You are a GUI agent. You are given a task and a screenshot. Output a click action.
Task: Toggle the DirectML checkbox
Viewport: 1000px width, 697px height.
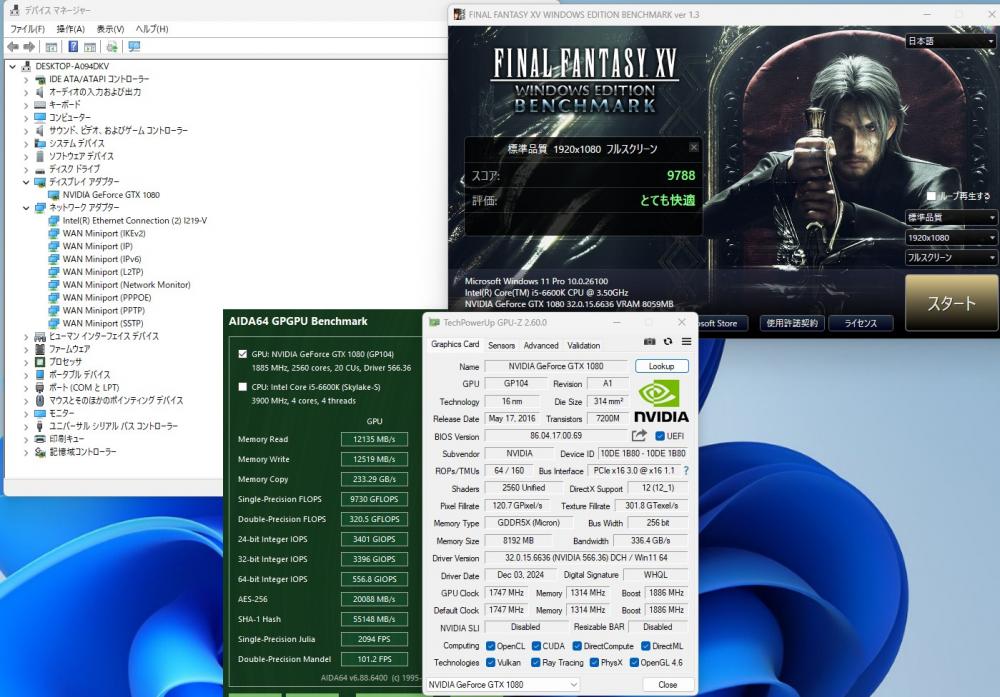click(x=645, y=646)
